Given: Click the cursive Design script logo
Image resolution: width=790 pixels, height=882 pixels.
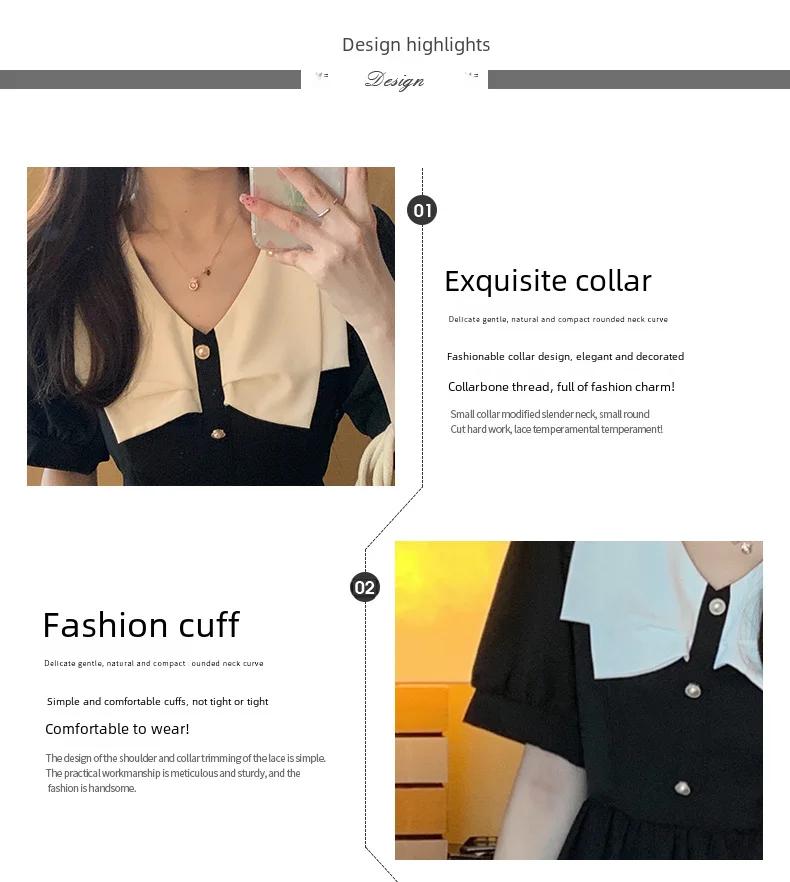Looking at the screenshot, I should click(x=394, y=80).
